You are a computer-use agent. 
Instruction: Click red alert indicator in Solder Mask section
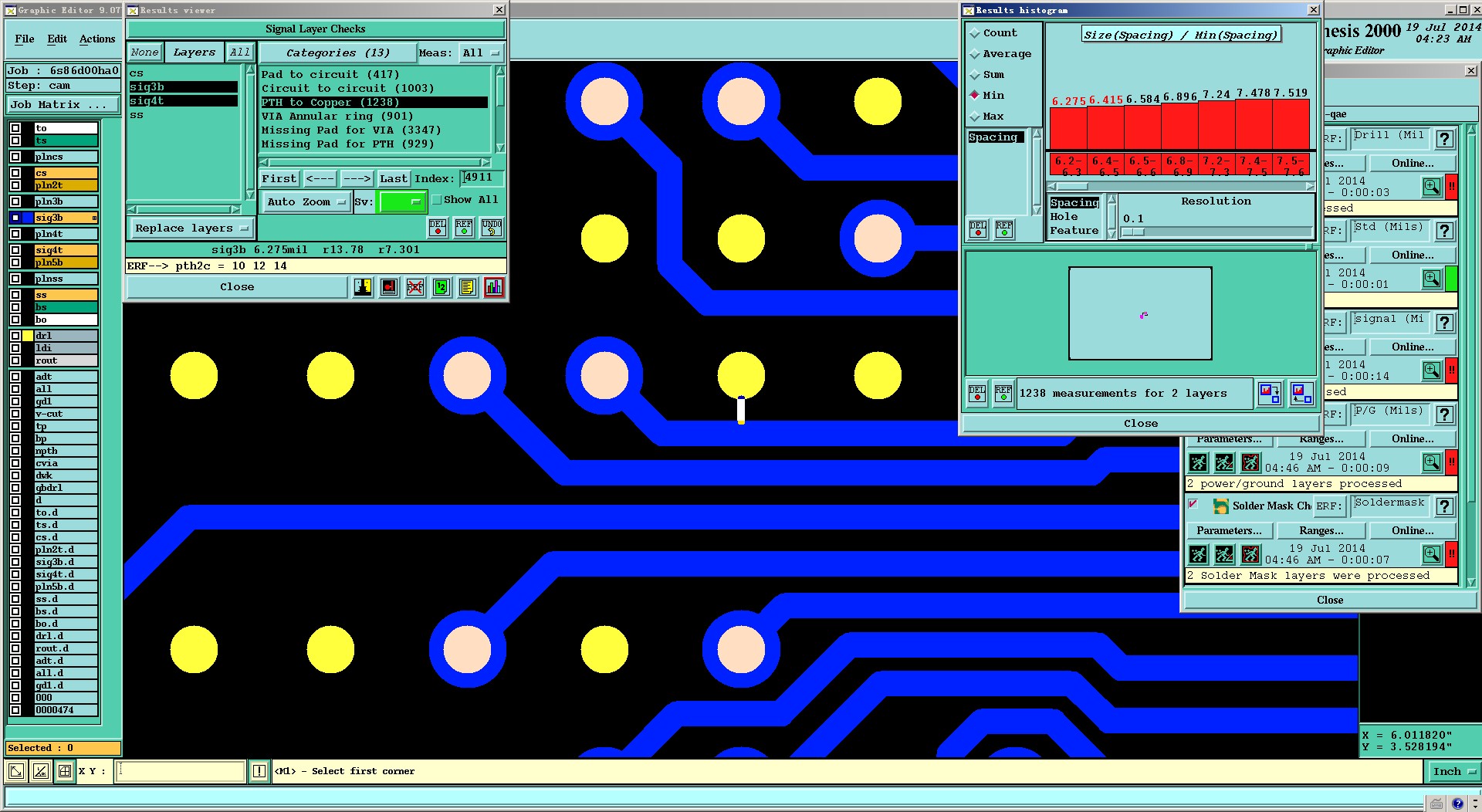(1451, 554)
